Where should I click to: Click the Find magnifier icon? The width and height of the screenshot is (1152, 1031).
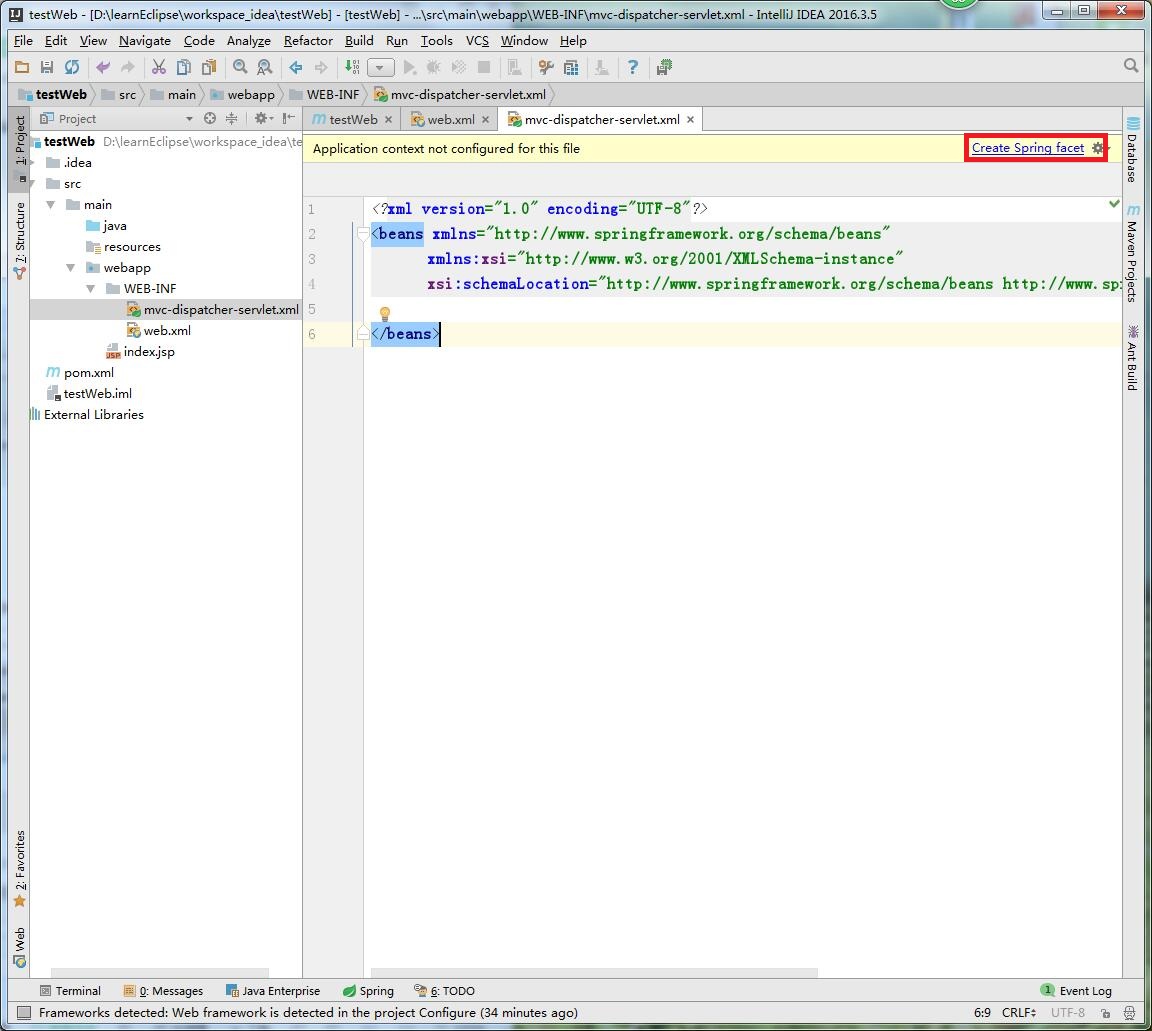click(x=240, y=68)
